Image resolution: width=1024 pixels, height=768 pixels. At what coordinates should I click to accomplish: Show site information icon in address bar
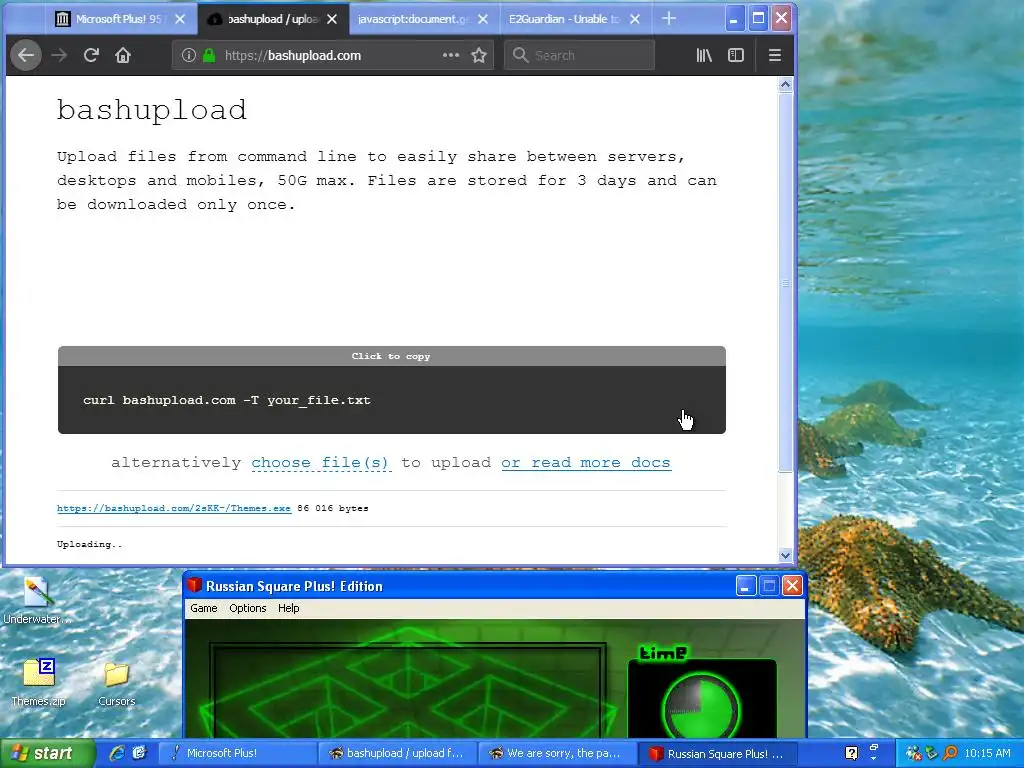click(189, 56)
